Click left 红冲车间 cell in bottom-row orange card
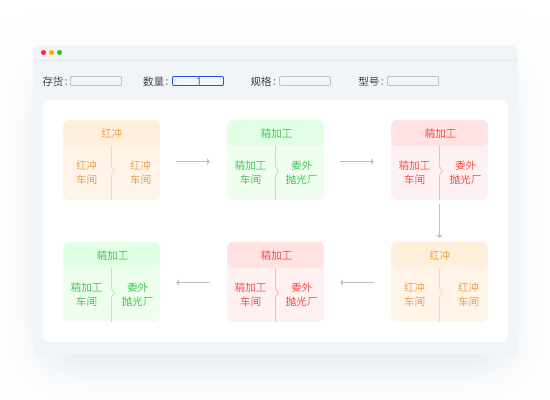The width and height of the screenshot is (550, 400). 414,294
